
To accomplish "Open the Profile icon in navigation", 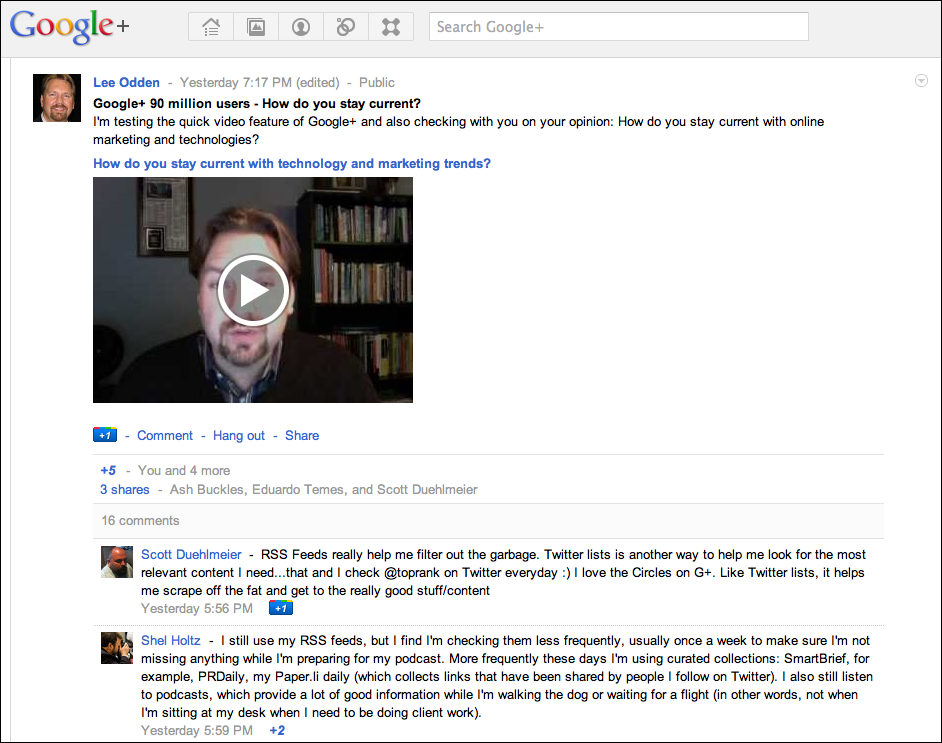I will pos(301,27).
